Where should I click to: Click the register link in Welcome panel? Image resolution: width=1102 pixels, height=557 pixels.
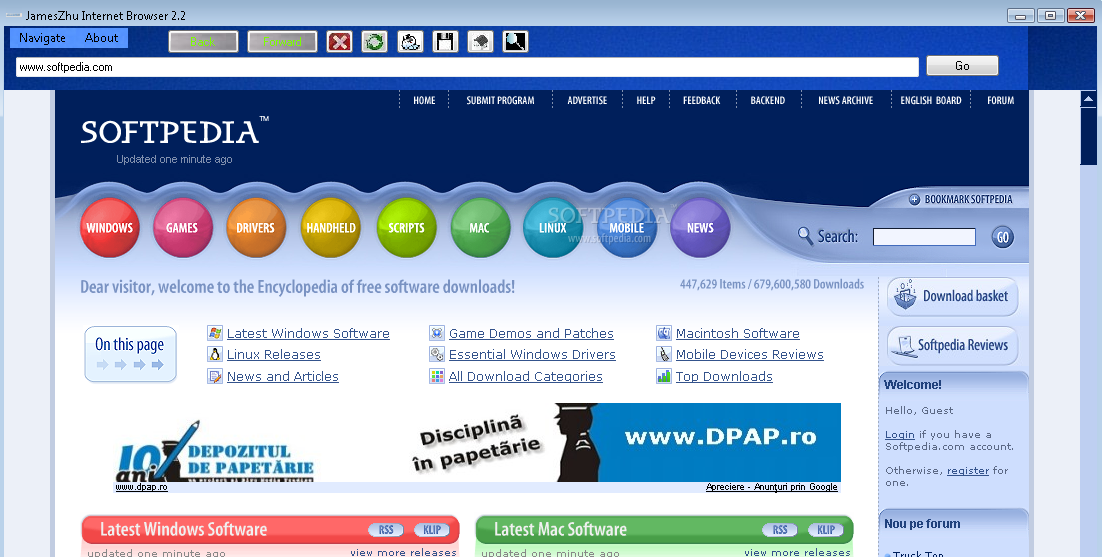968,471
